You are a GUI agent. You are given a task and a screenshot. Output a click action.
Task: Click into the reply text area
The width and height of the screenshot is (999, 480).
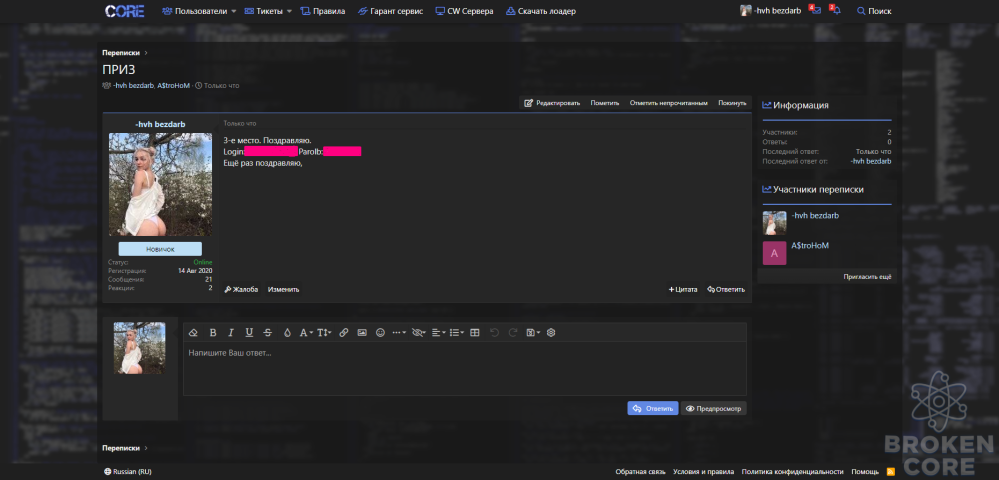click(464, 368)
